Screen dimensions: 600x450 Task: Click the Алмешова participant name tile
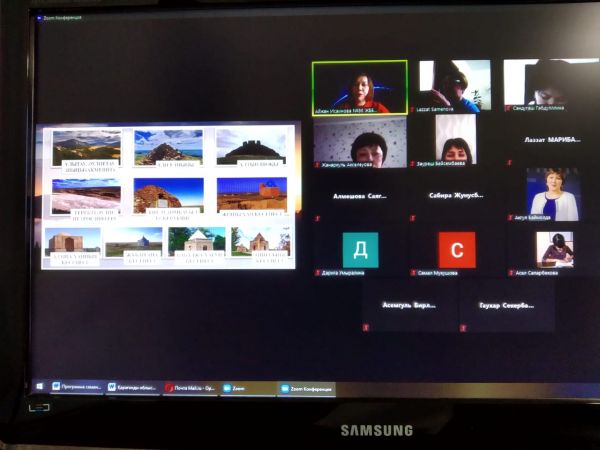pyautogui.click(x=361, y=196)
